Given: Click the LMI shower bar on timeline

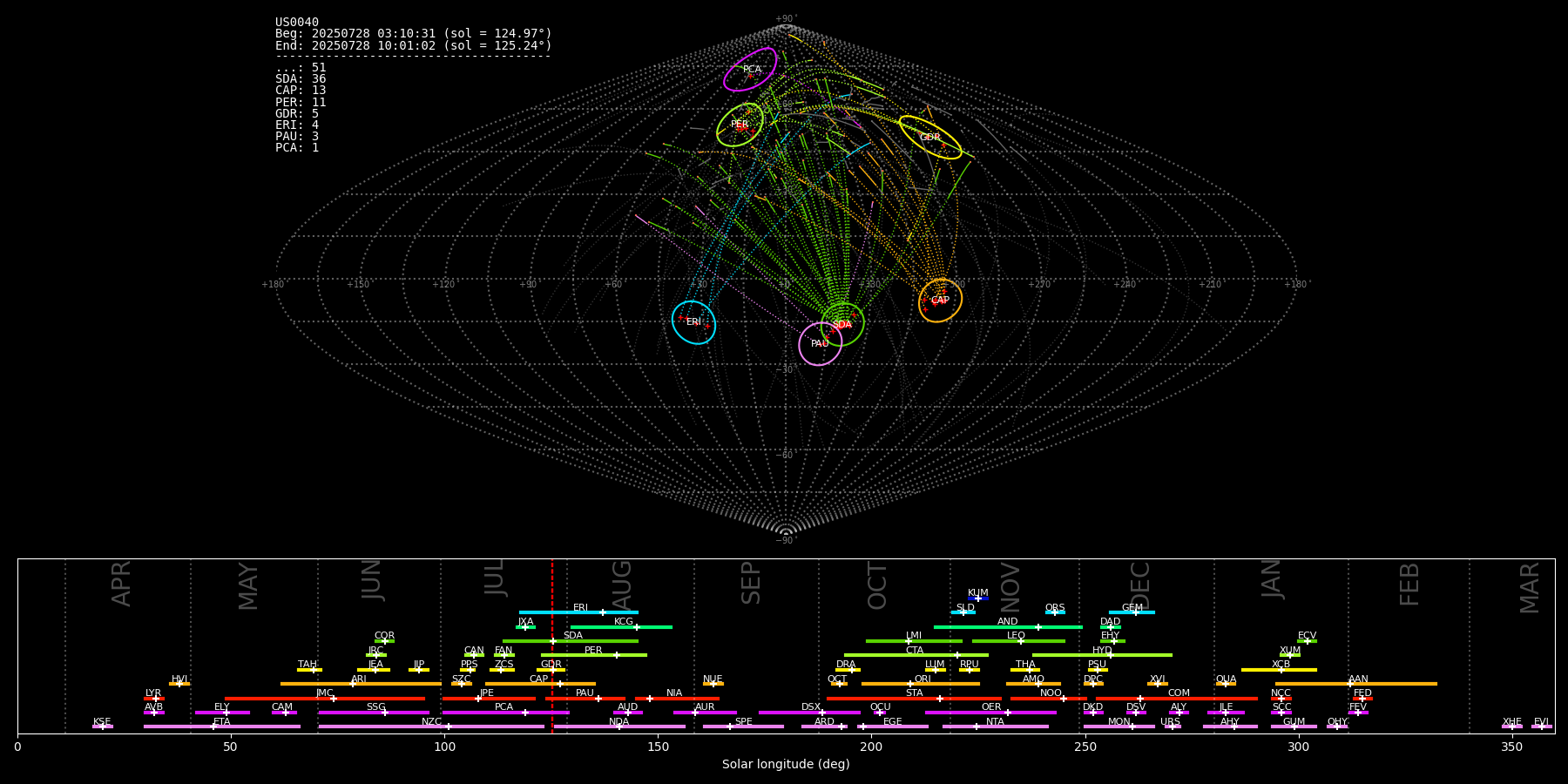Looking at the screenshot, I should (914, 641).
